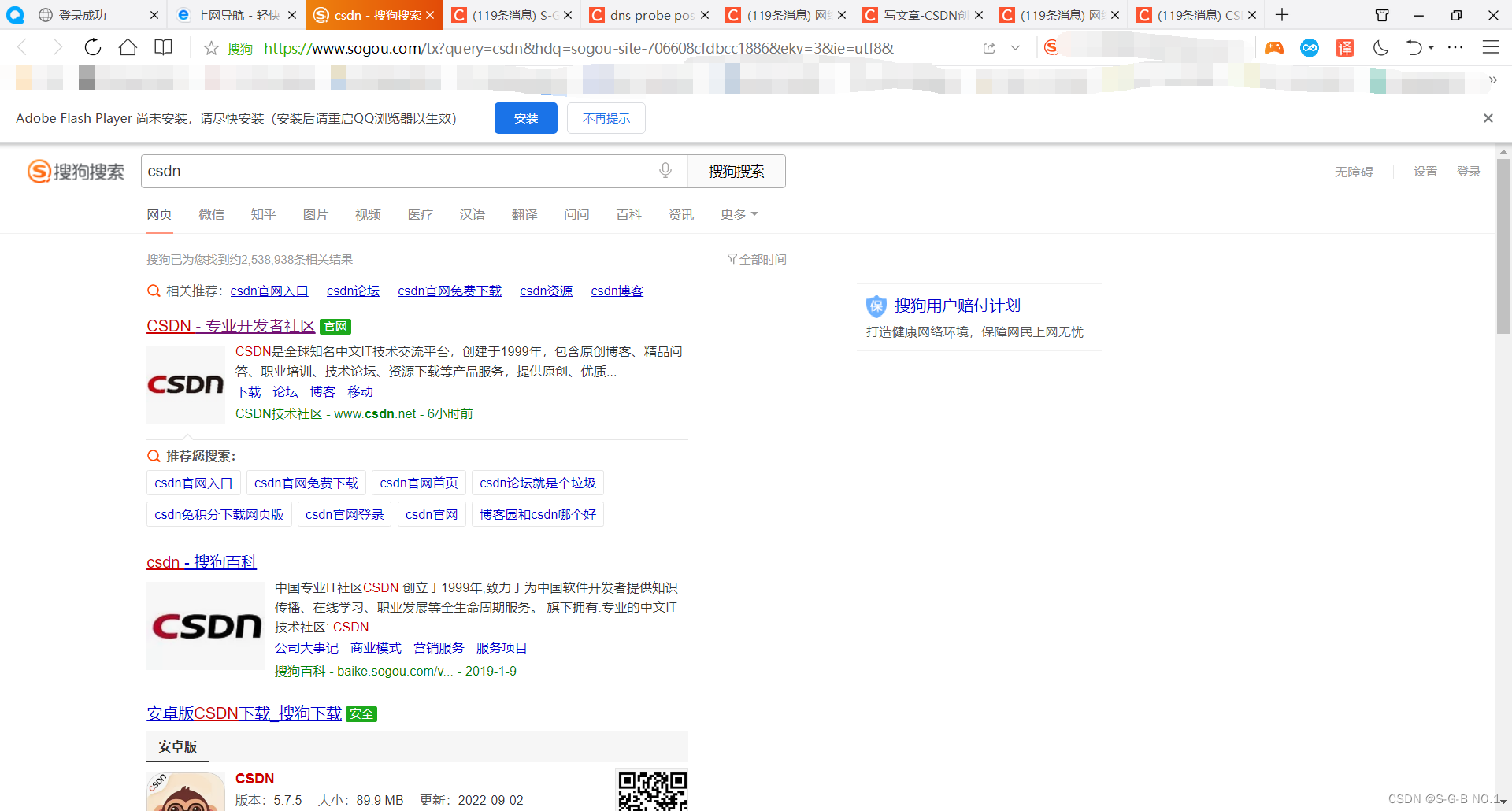Click the skin shirt icon in title bar

pyautogui.click(x=1382, y=15)
